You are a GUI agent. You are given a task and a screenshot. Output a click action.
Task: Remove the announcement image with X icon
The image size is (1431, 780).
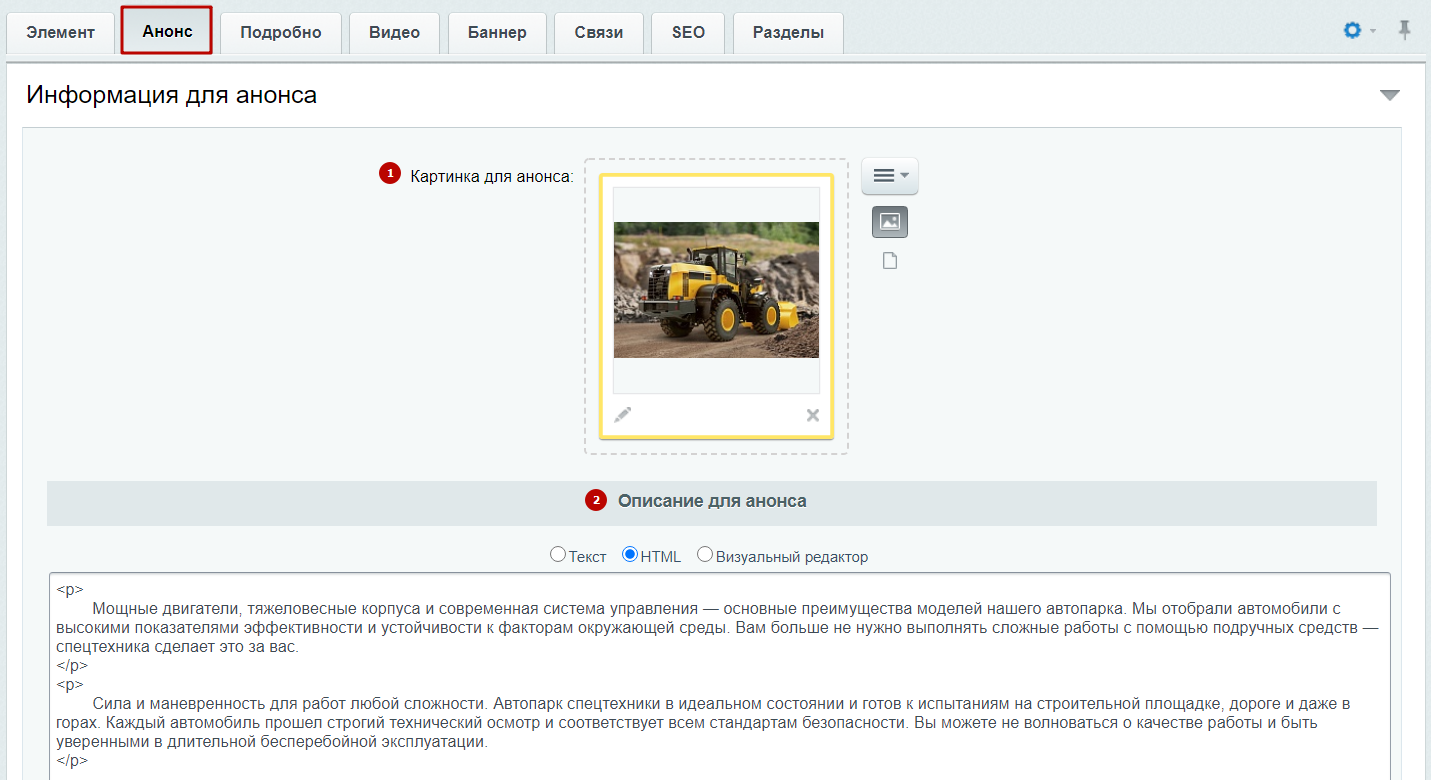813,415
